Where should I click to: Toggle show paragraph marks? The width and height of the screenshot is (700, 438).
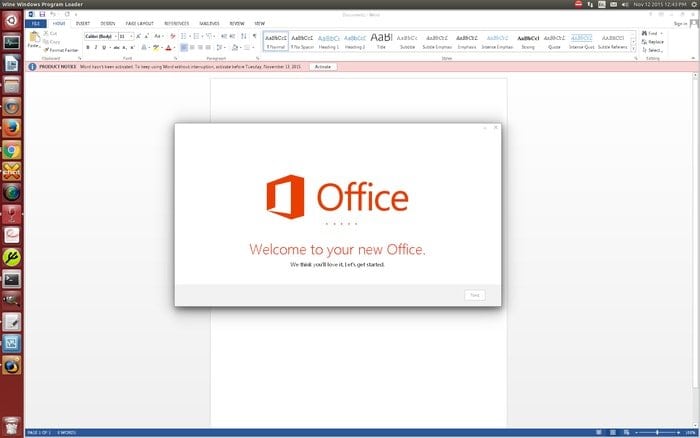(254, 36)
